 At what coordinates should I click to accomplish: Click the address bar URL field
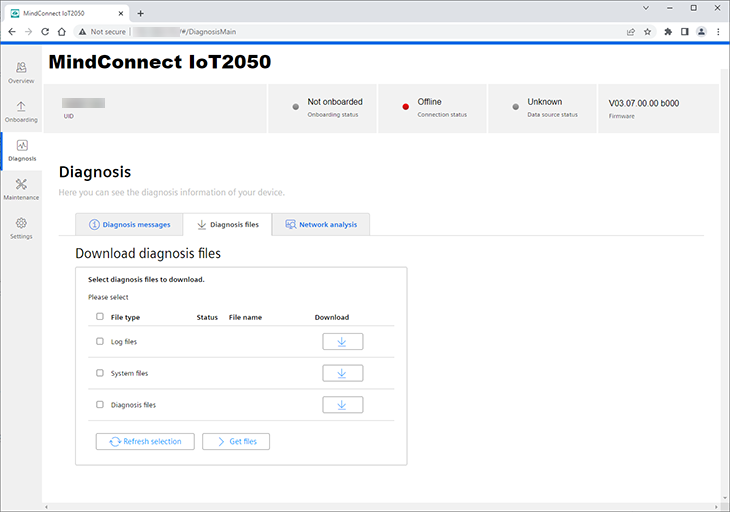pyautogui.click(x=363, y=32)
